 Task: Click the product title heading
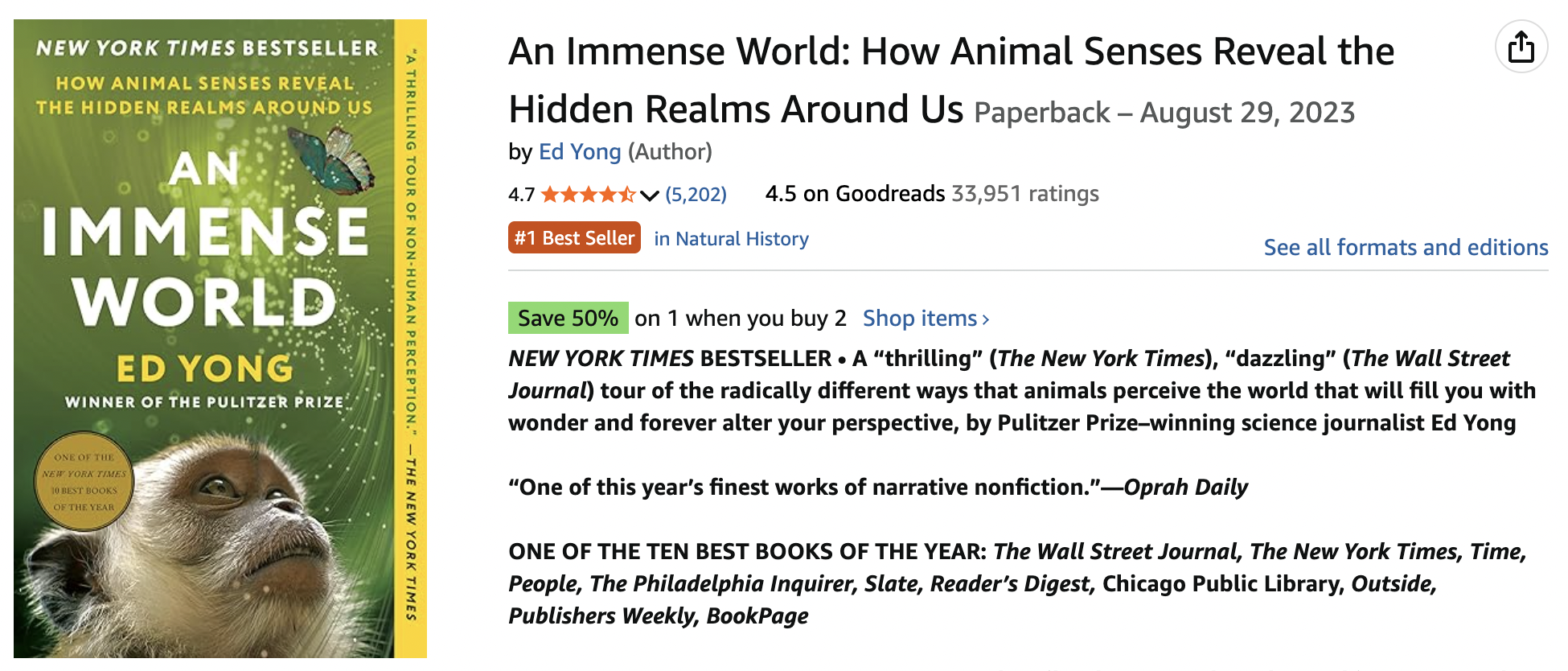pos(950,52)
